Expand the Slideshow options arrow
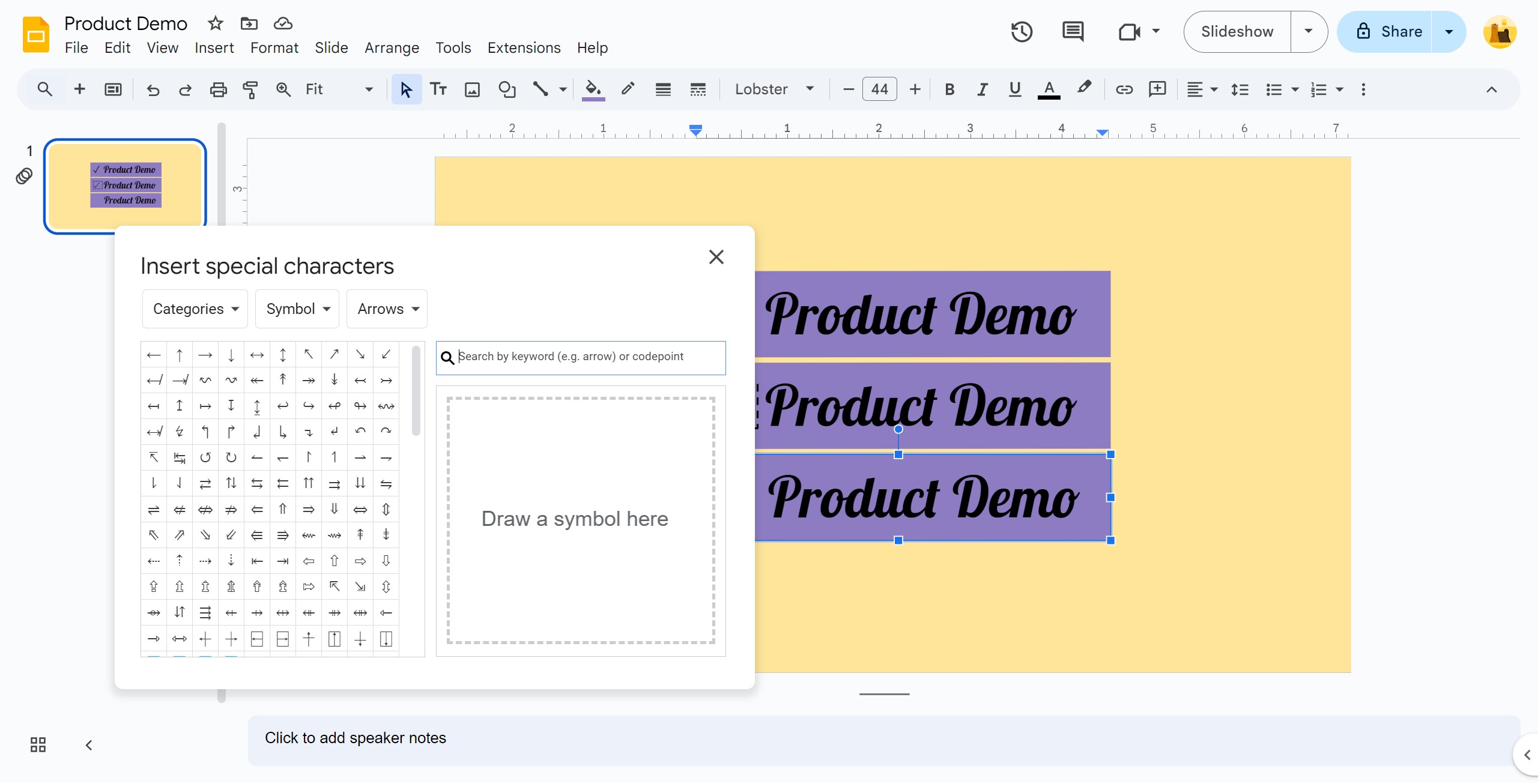 (x=1309, y=31)
